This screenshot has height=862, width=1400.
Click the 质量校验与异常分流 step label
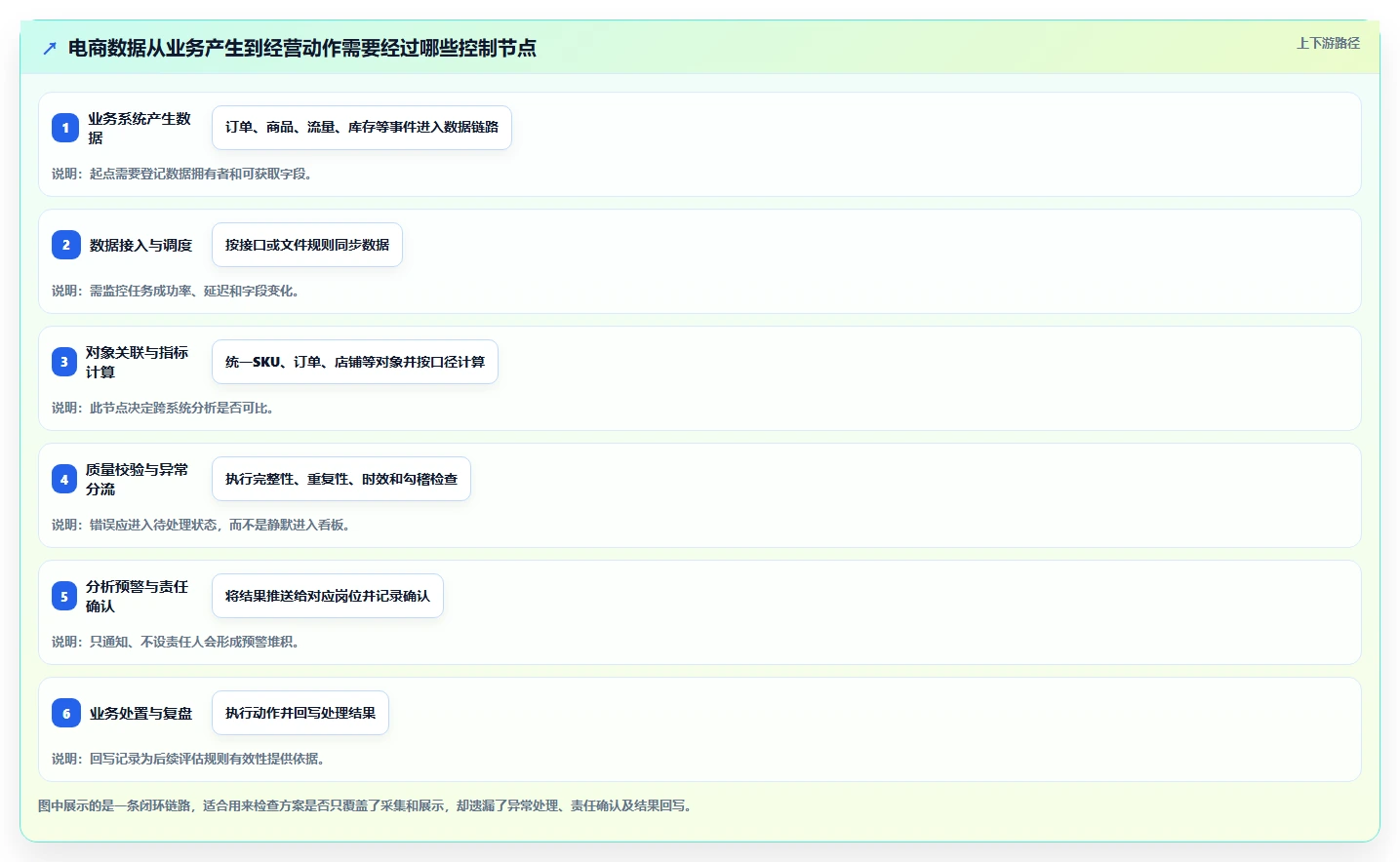[137, 479]
